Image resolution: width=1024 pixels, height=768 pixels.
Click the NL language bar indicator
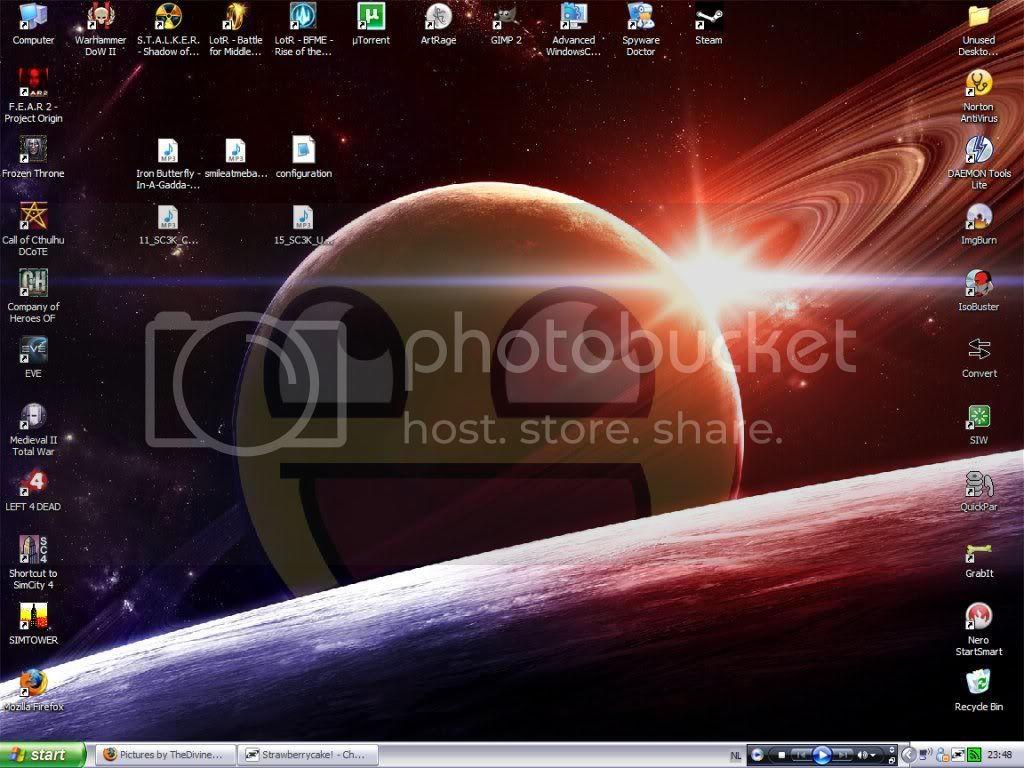tap(735, 756)
